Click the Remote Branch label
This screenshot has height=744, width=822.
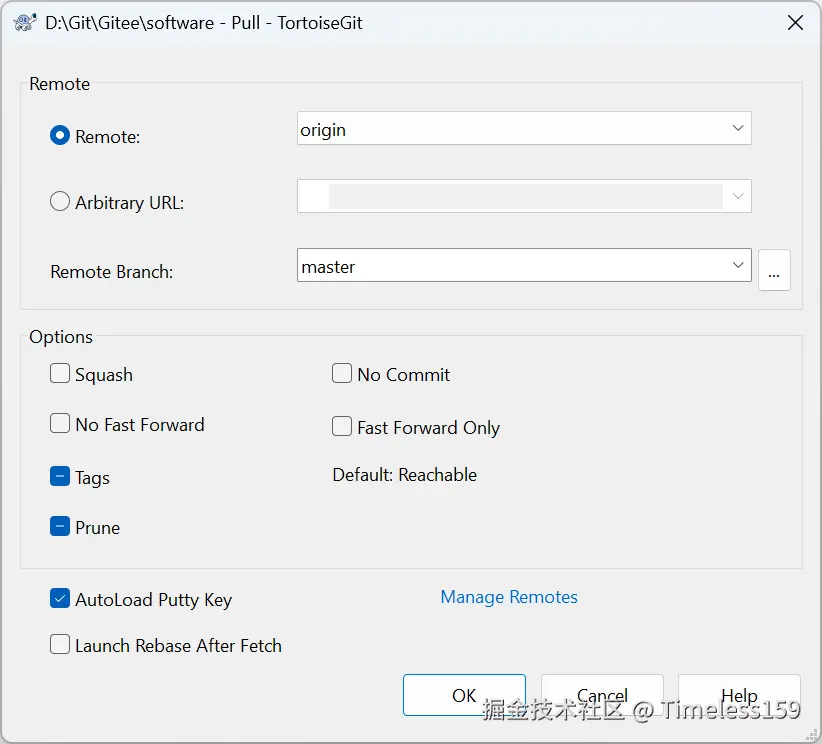tap(112, 272)
